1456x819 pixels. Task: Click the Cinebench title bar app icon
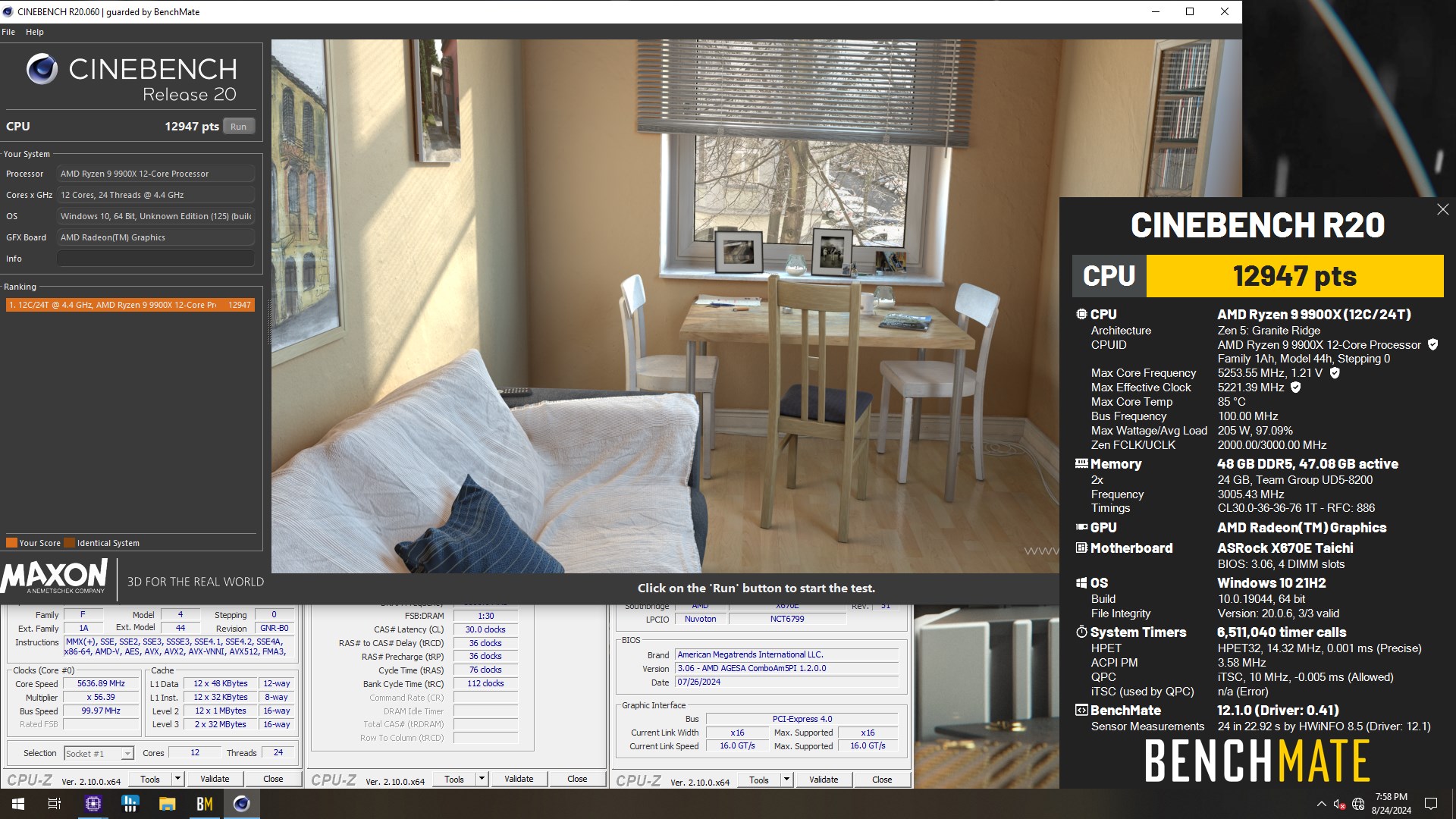8,11
